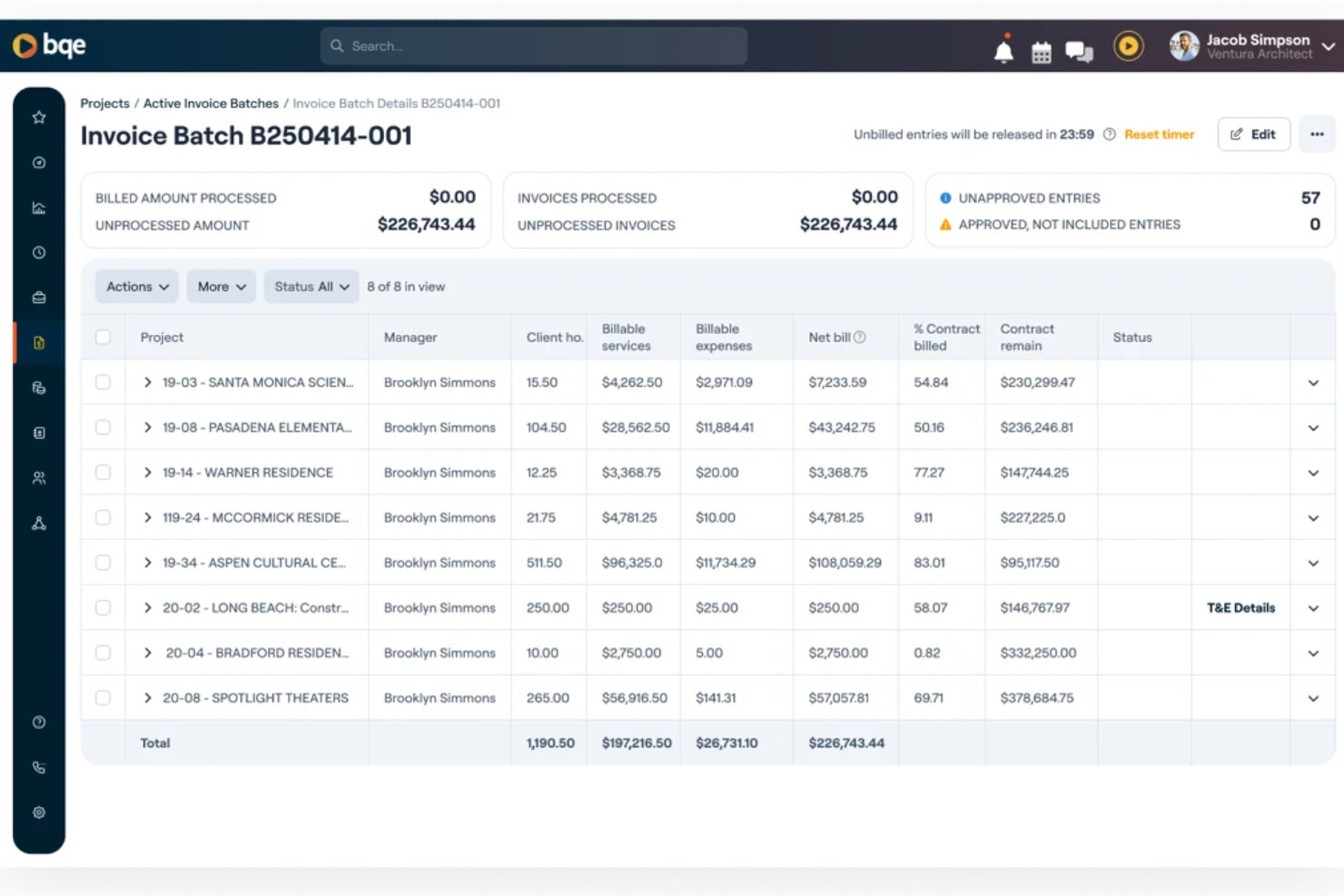Viewport: 1344px width, 896px height.
Task: Open the Favorites star icon in sidebar
Action: pyautogui.click(x=38, y=116)
